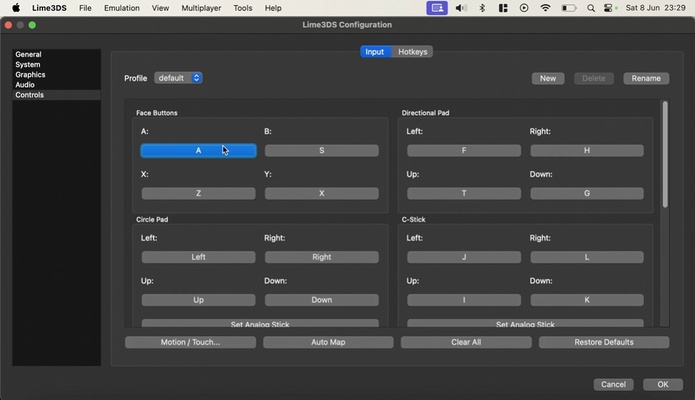Rebind C-Stick Down mapped to K

click(587, 300)
